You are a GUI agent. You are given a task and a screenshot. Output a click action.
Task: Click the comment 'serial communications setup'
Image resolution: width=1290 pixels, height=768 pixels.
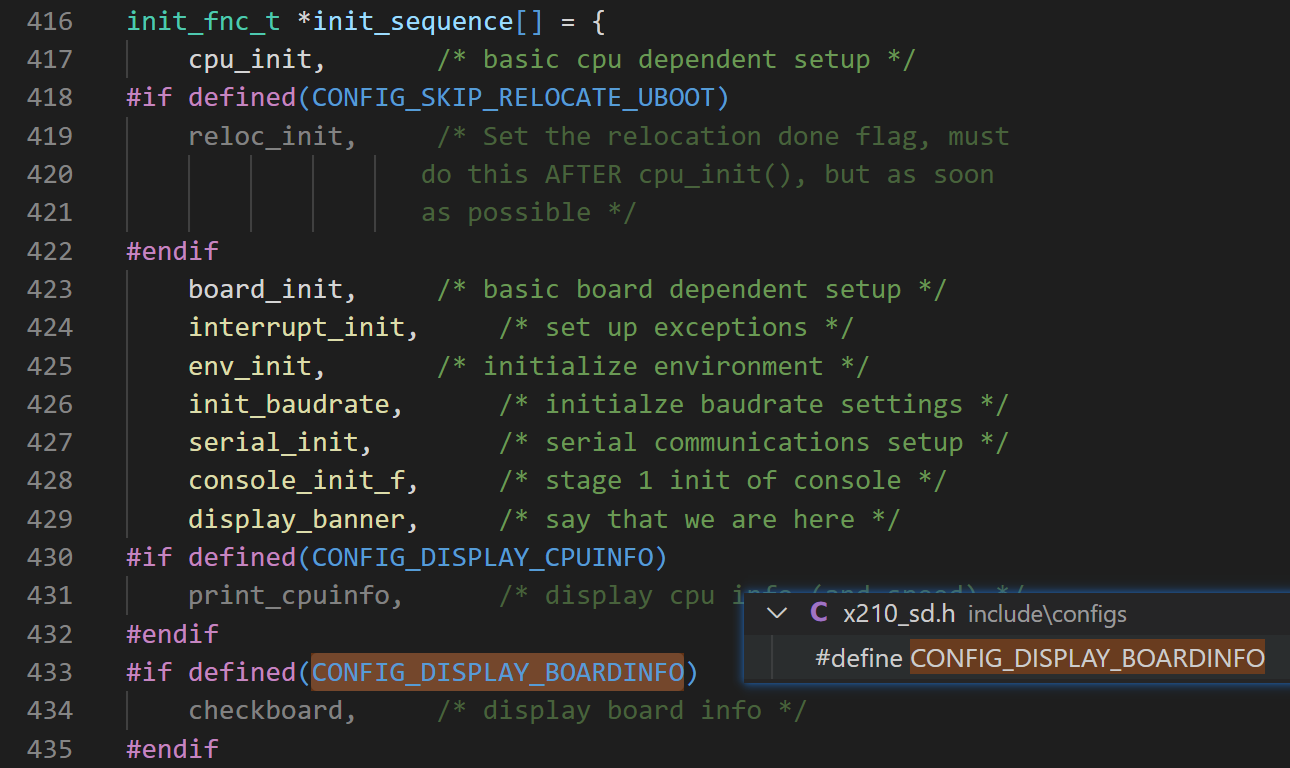pyautogui.click(x=754, y=442)
